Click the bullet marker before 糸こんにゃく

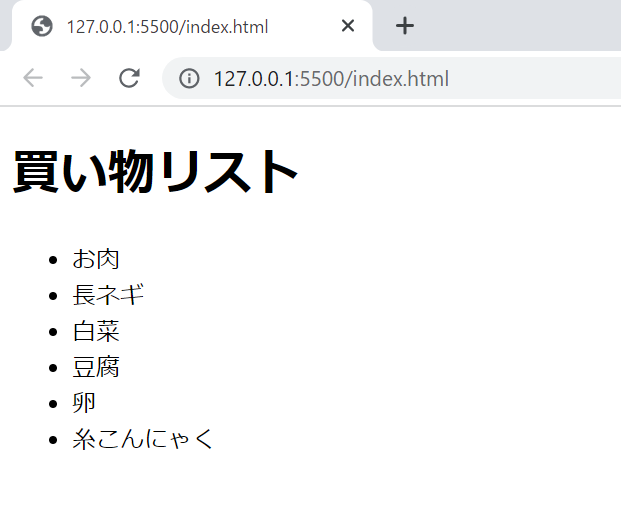[x=53, y=440]
